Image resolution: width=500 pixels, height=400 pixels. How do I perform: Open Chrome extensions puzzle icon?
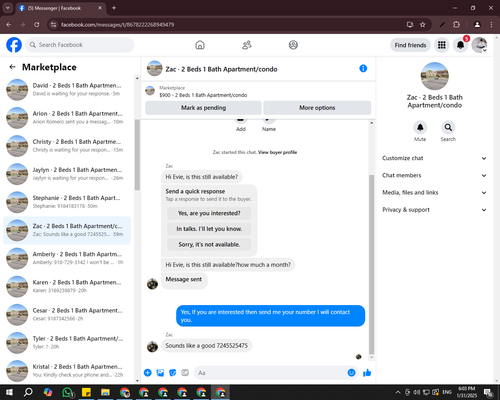pyautogui.click(x=456, y=25)
